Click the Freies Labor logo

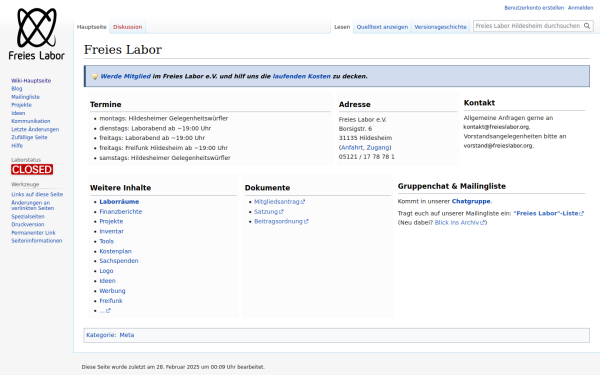(36, 34)
